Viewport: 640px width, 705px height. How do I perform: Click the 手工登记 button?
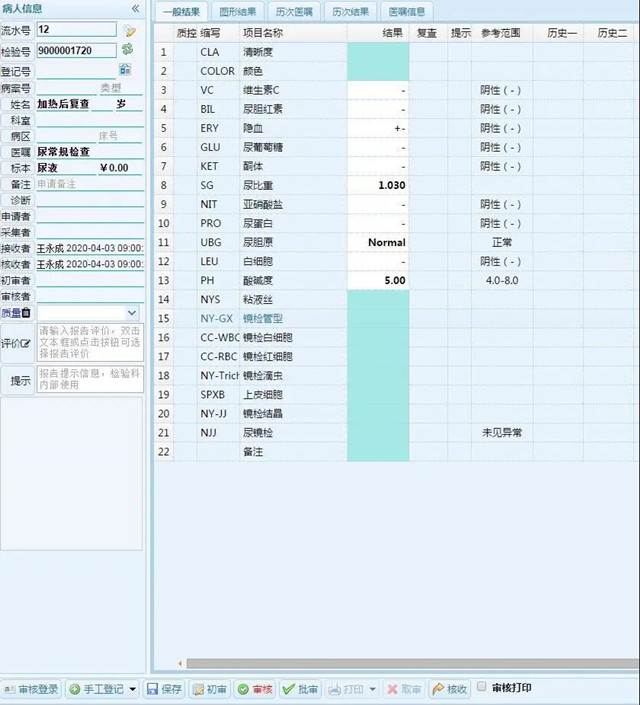(97, 689)
